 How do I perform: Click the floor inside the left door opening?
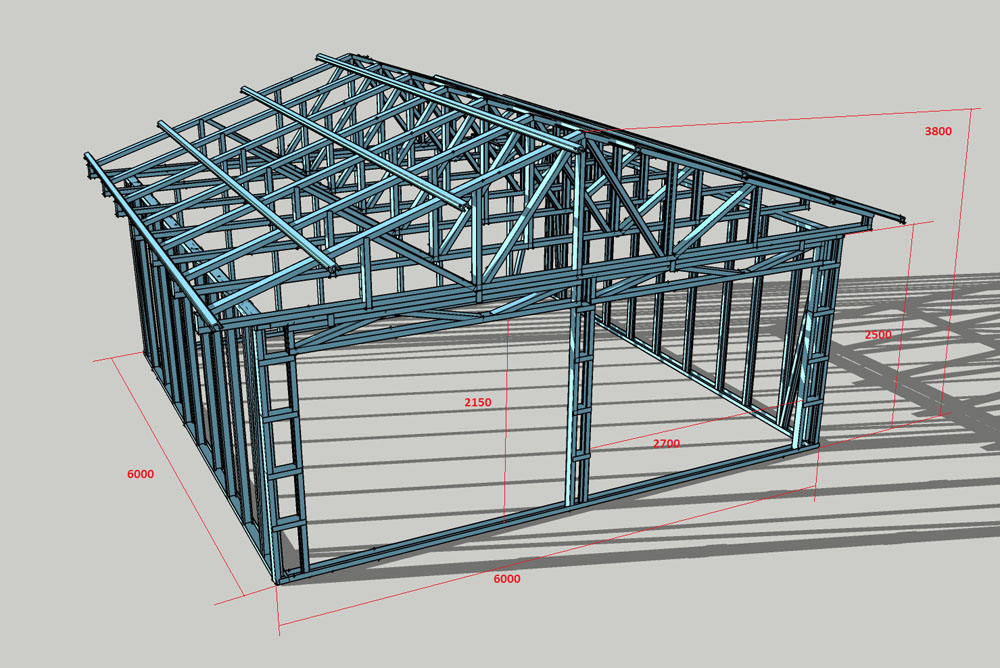click(x=420, y=470)
